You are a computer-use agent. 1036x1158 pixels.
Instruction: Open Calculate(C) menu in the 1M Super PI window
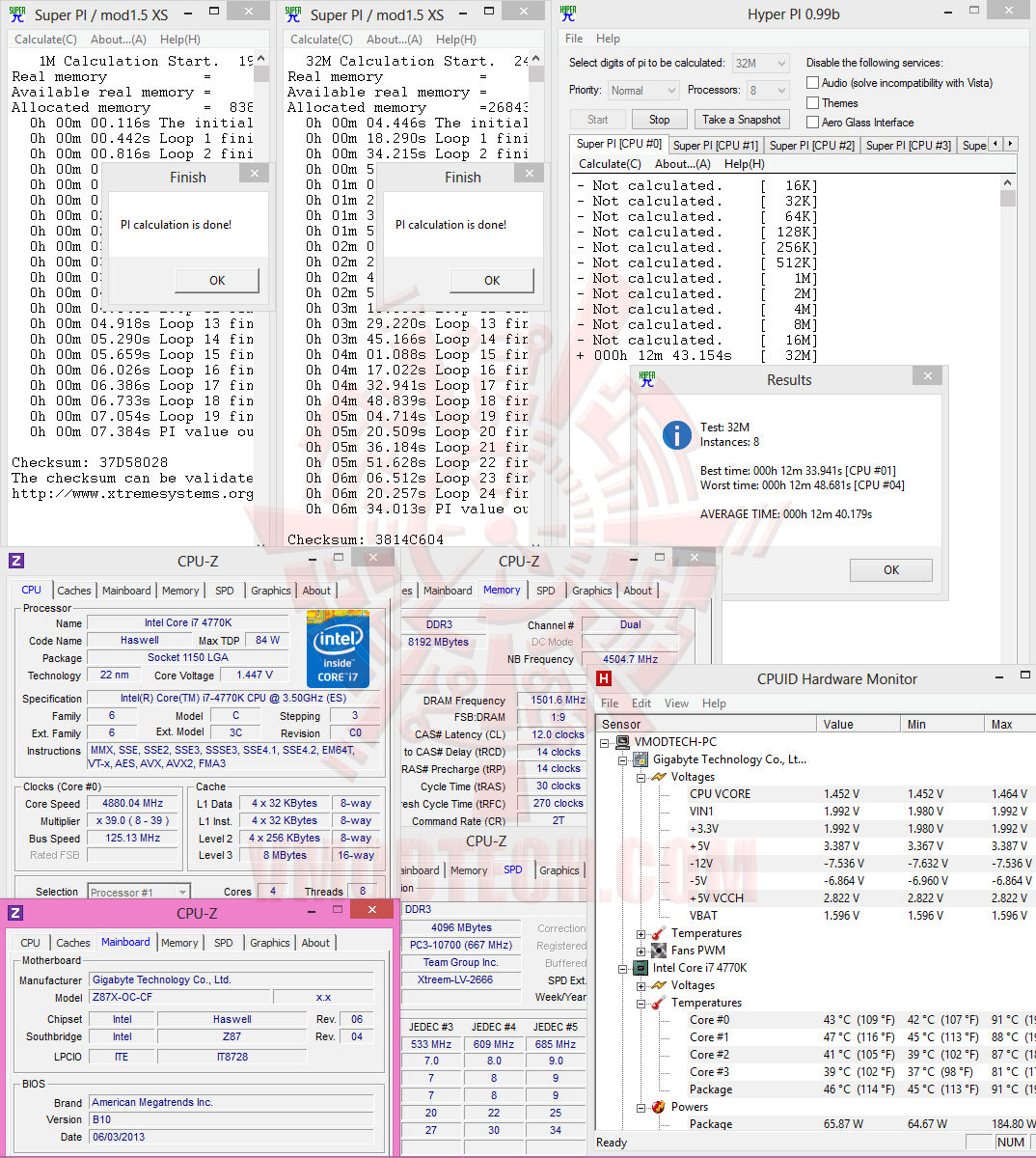[x=45, y=40]
